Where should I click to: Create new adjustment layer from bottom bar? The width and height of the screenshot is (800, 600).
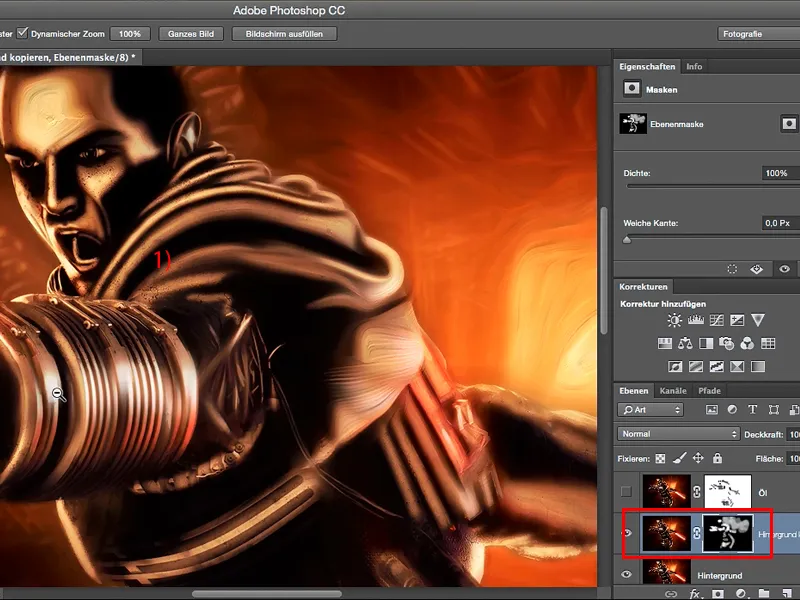(x=741, y=594)
